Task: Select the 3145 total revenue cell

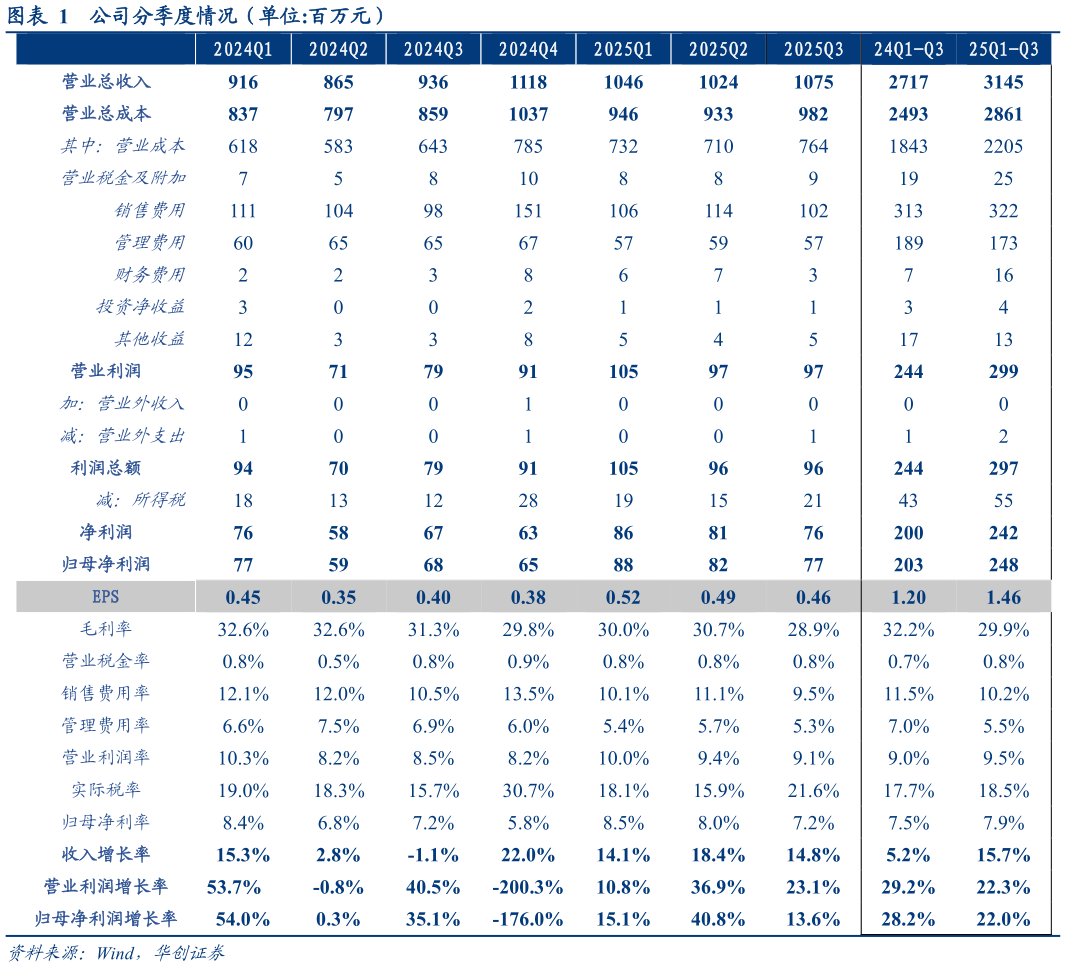Action: tap(1003, 82)
